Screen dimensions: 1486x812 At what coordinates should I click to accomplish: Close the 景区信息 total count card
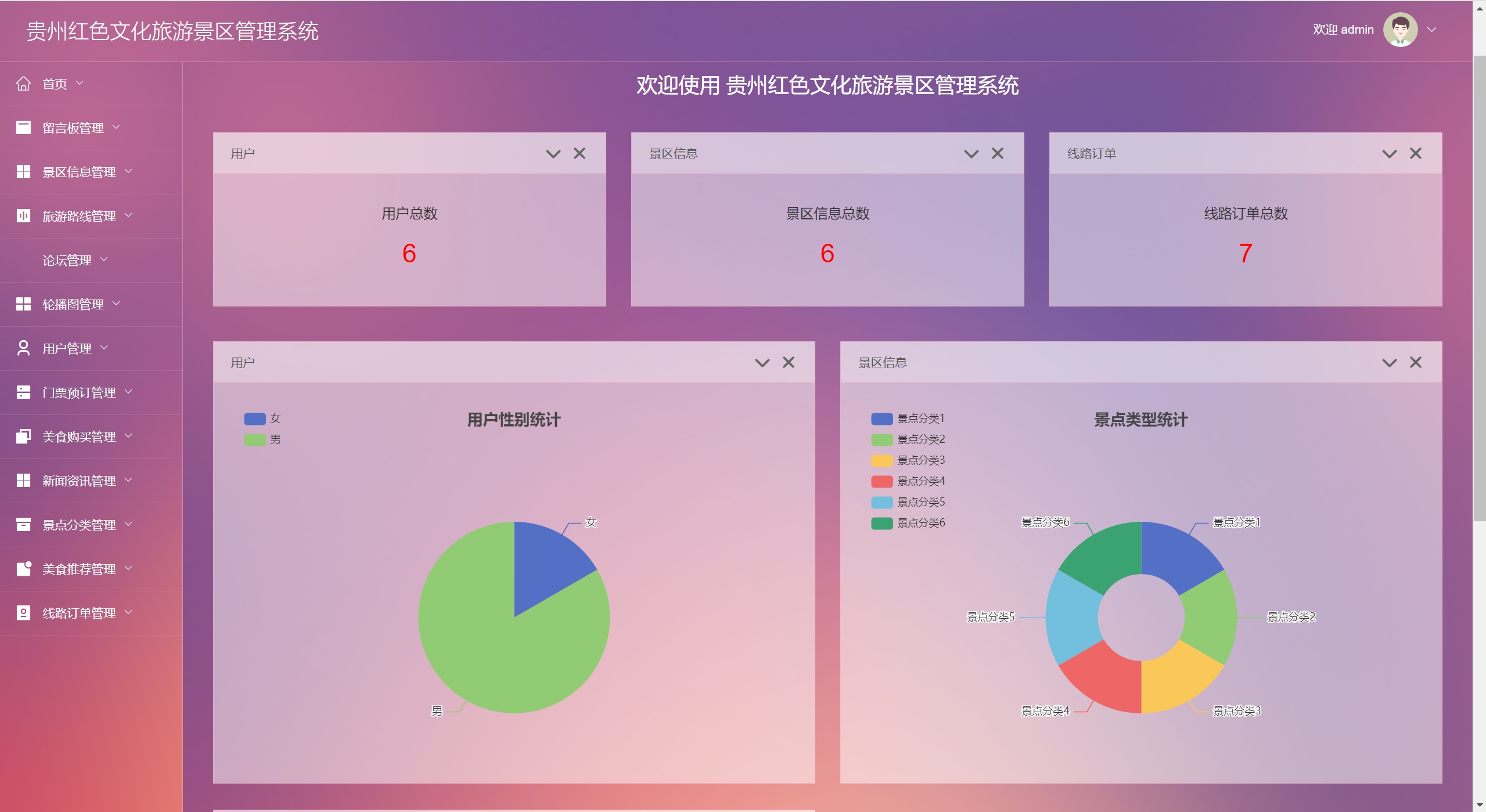pos(997,154)
